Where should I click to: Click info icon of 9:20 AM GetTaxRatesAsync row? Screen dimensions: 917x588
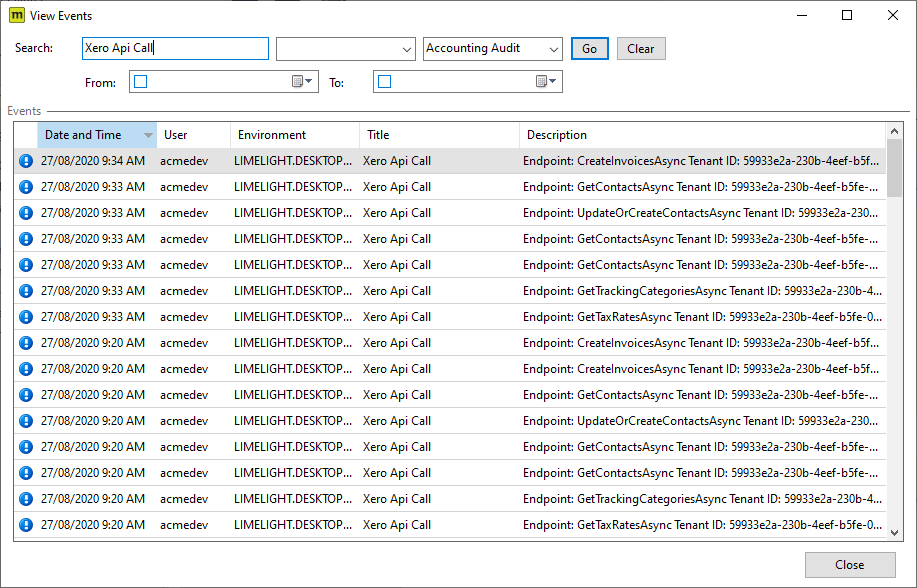[x=26, y=525]
